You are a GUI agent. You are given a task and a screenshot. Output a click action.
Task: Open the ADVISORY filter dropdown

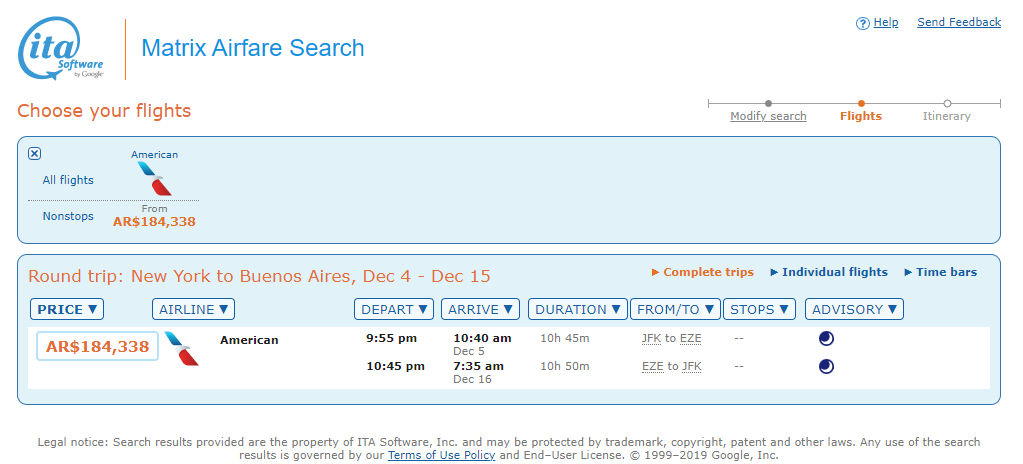(854, 309)
